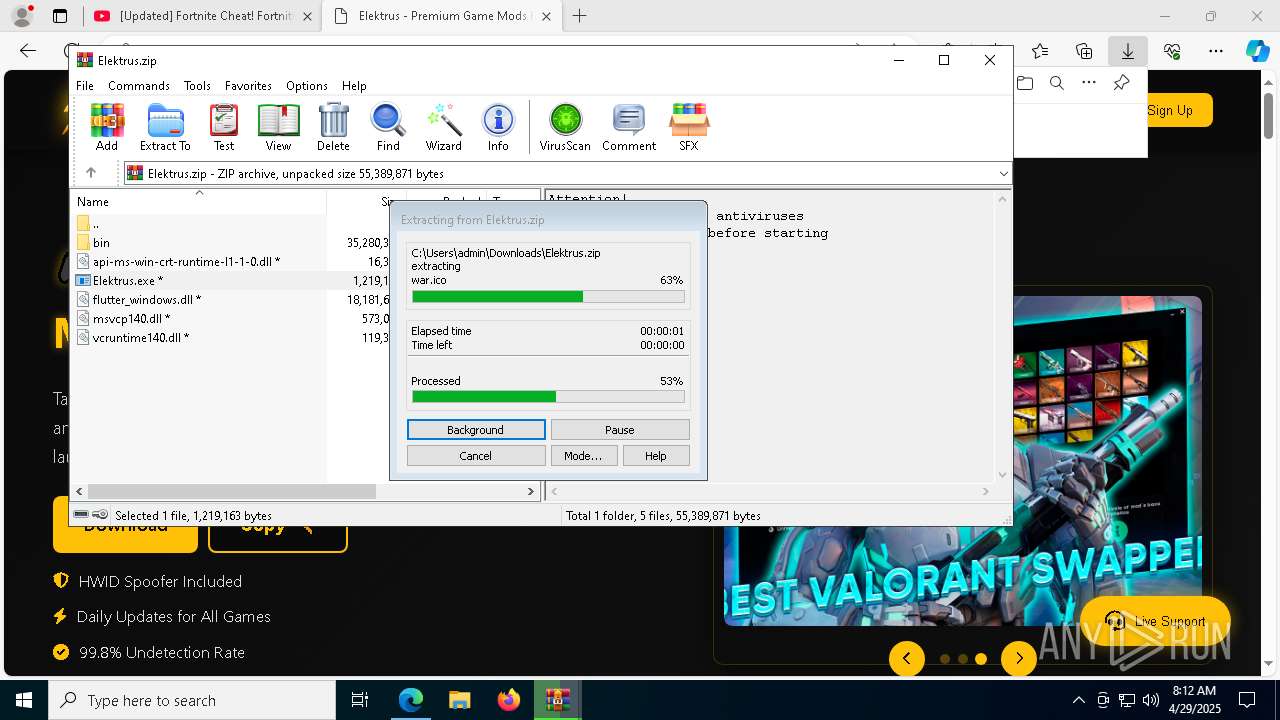
Task: Select the bin folder
Action: 101,242
